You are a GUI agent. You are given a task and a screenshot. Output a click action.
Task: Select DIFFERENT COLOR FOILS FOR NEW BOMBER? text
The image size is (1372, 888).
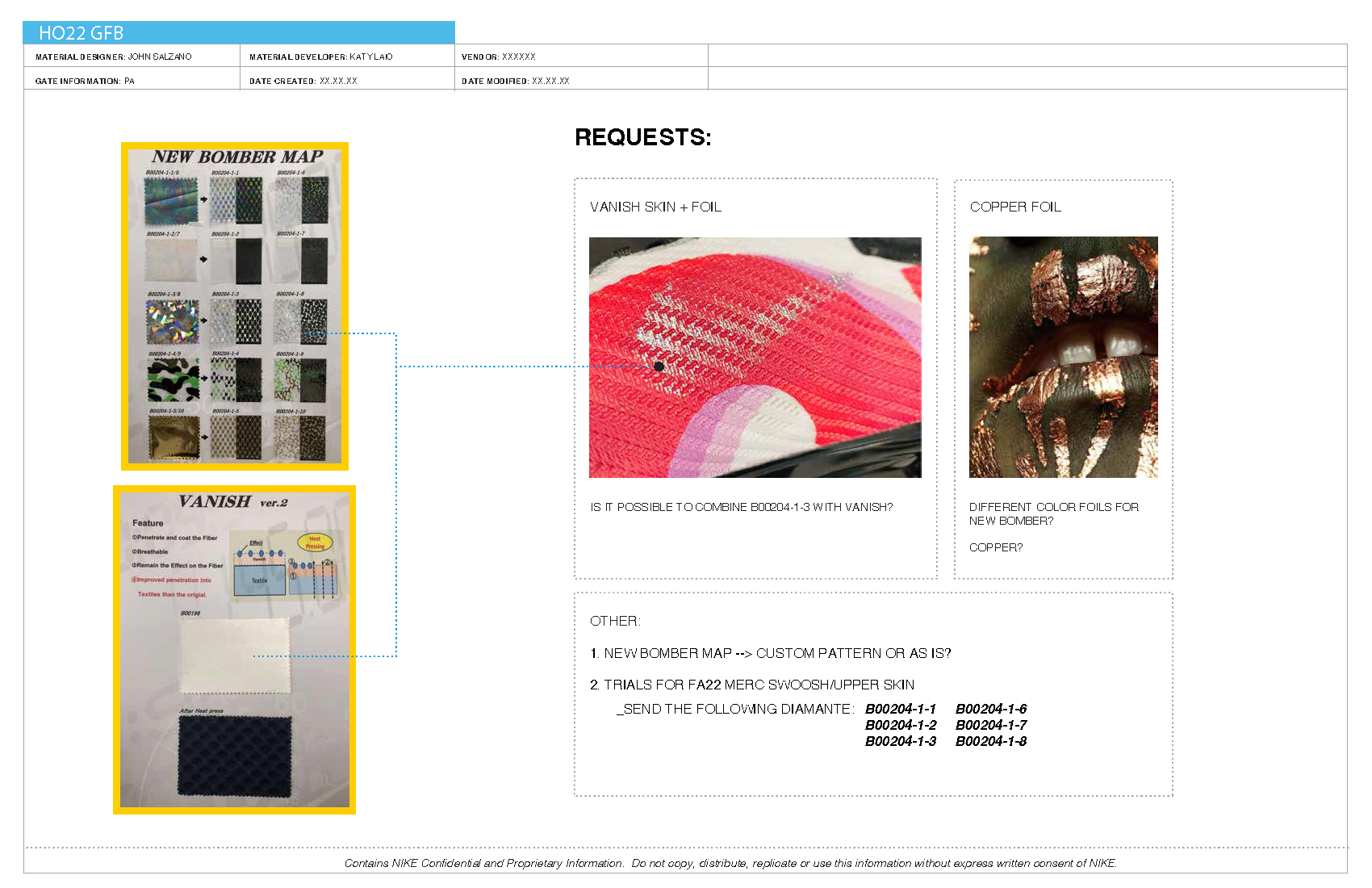pyautogui.click(x=1054, y=513)
